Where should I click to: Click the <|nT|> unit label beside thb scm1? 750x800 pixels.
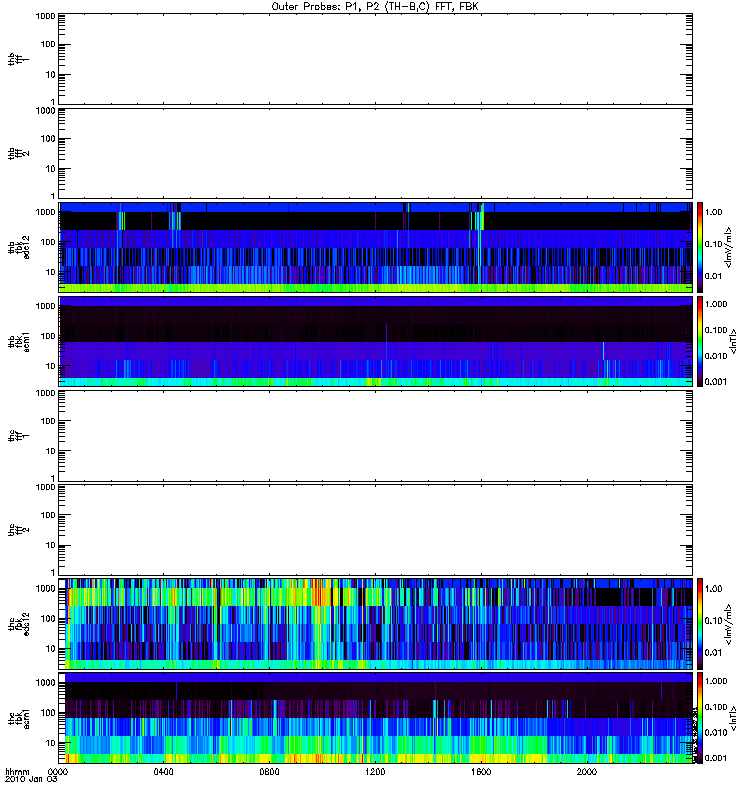click(x=733, y=341)
